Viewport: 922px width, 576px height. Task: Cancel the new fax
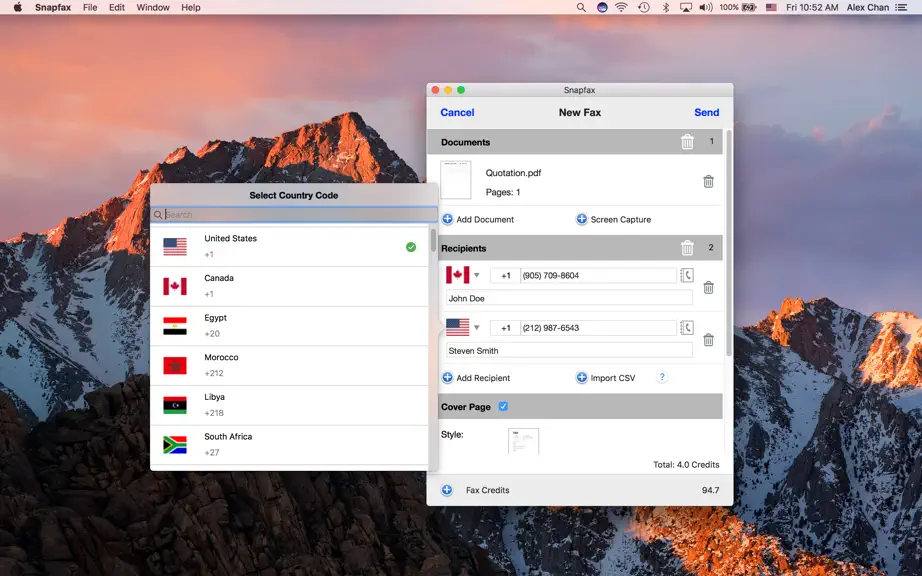[457, 112]
